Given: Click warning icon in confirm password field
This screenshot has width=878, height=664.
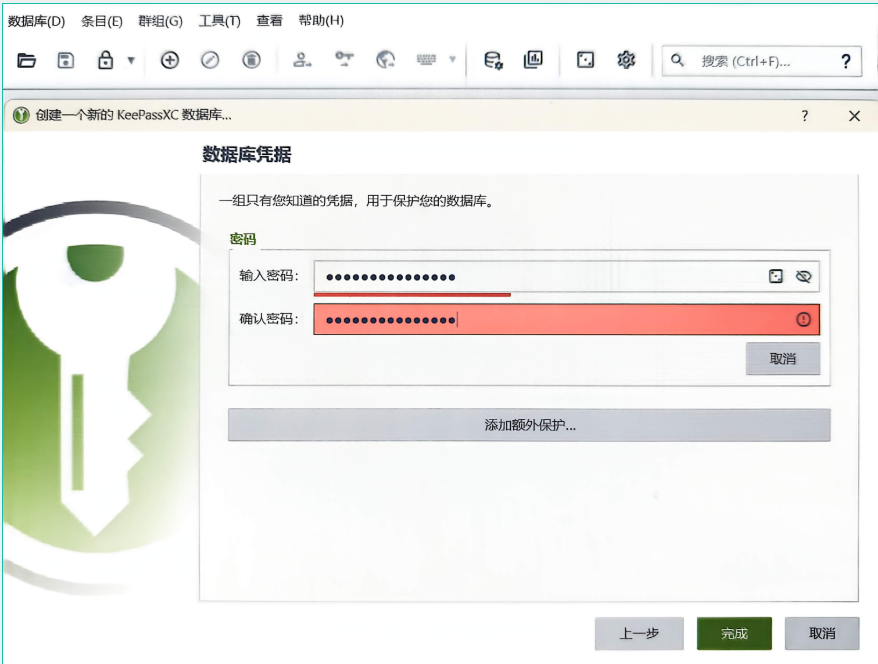Looking at the screenshot, I should pyautogui.click(x=803, y=319).
